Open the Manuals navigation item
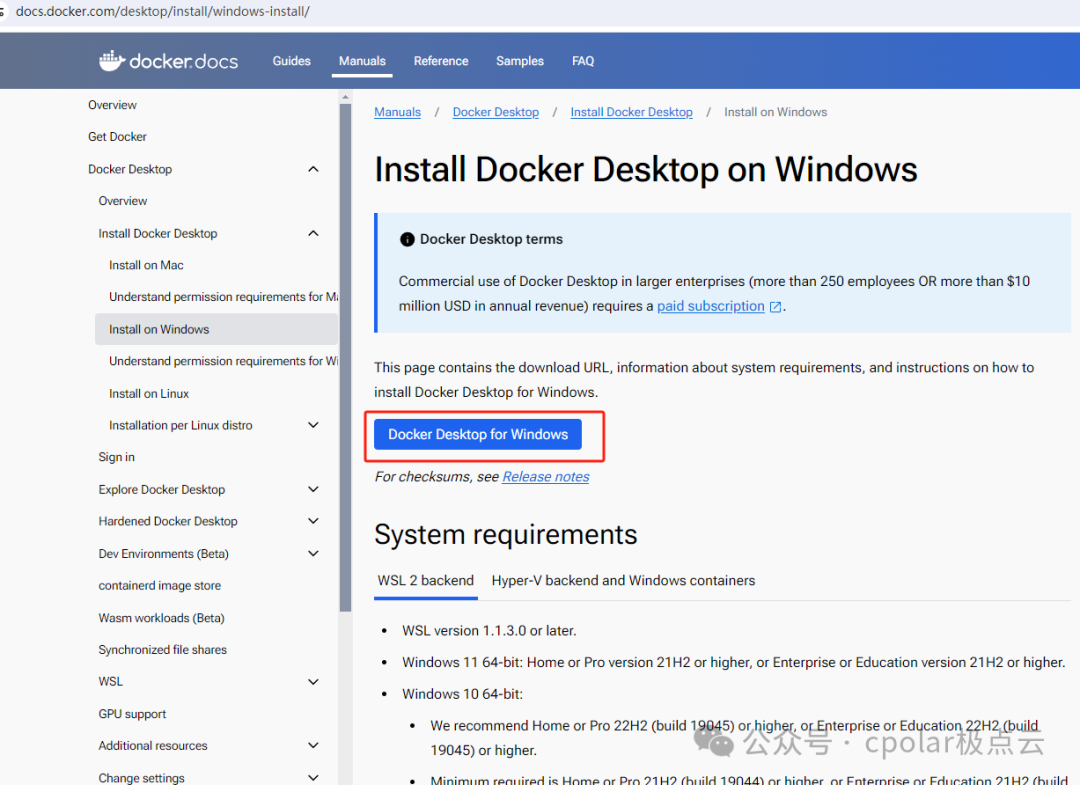Viewport: 1080px width, 785px height. 362,61
